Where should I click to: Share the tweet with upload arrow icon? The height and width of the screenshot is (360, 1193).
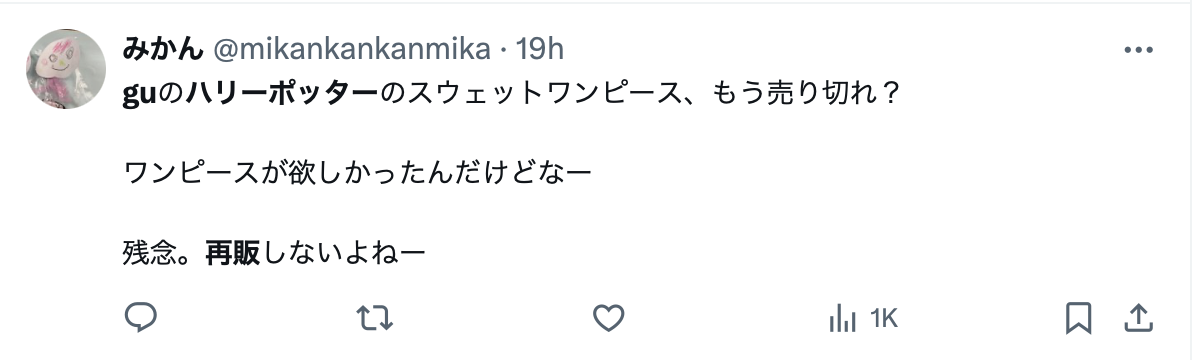point(1136,318)
